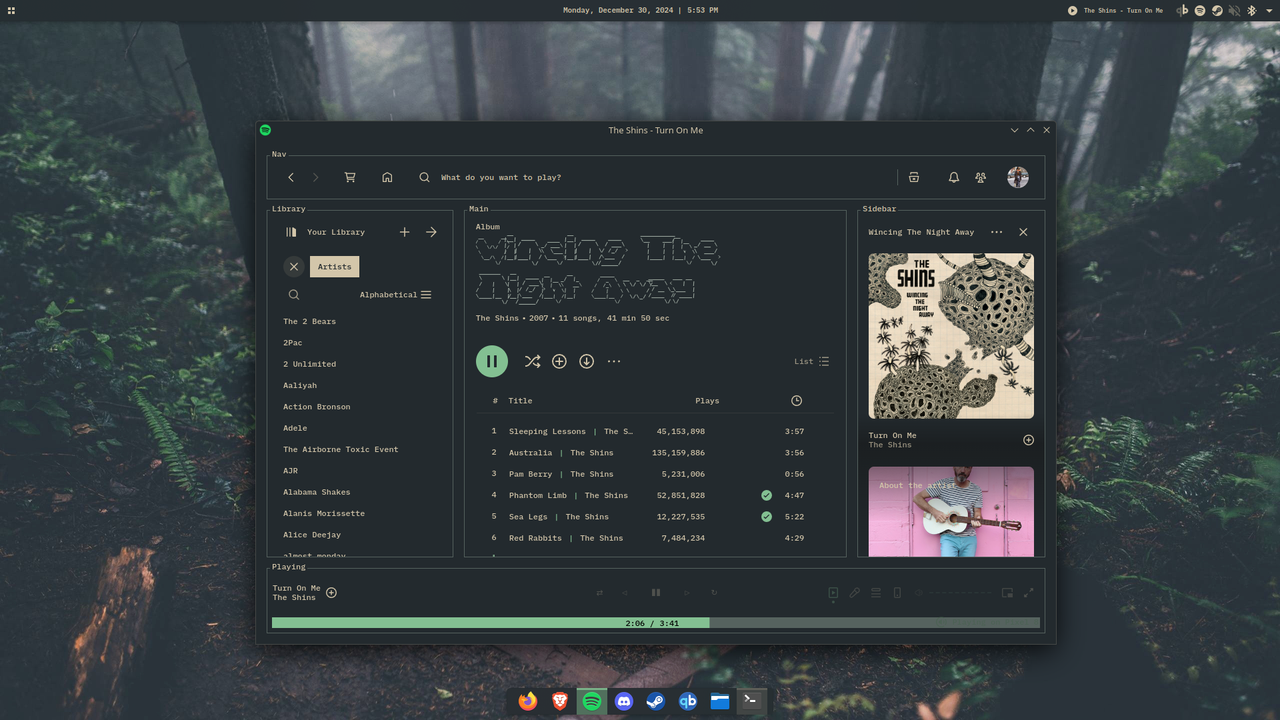Toggle saved checkmark for Sea Legs

766,517
